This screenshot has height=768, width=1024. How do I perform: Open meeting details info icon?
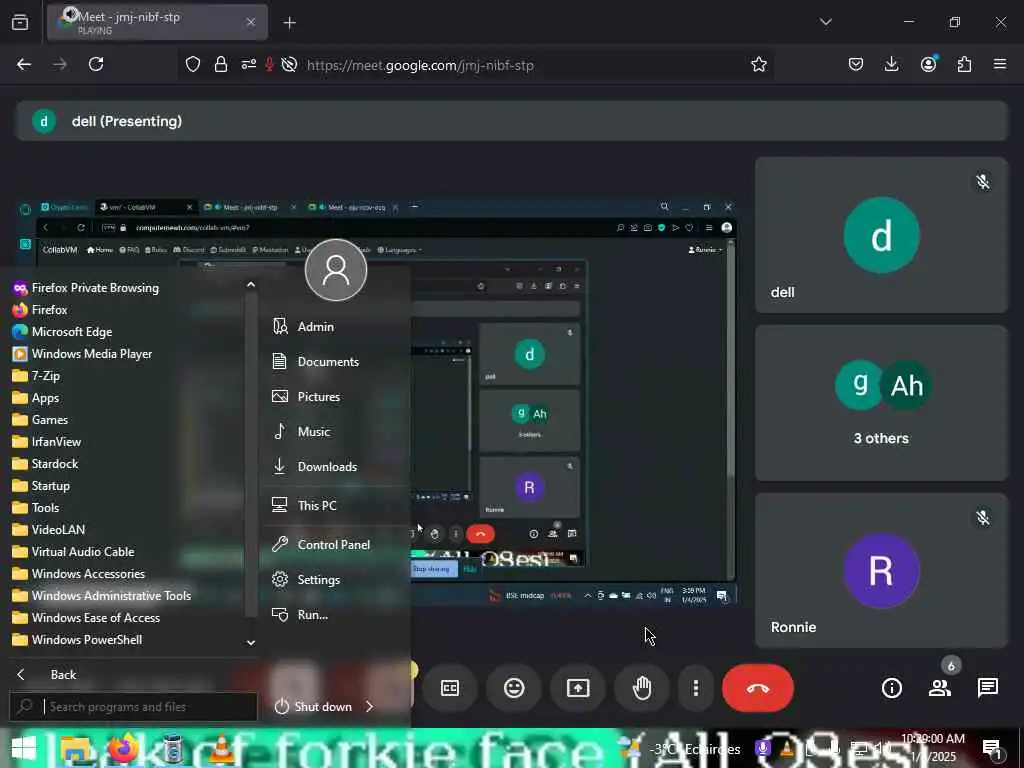point(891,688)
